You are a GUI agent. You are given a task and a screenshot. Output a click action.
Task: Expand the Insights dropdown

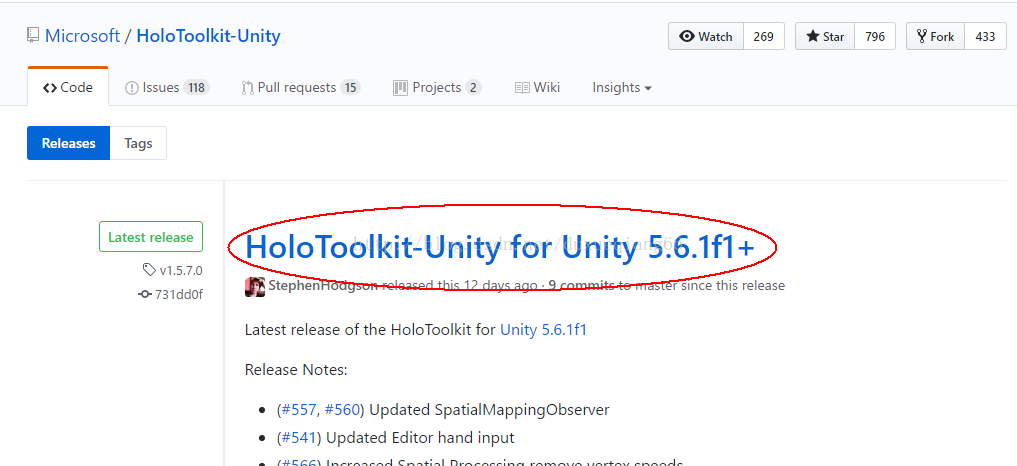621,87
